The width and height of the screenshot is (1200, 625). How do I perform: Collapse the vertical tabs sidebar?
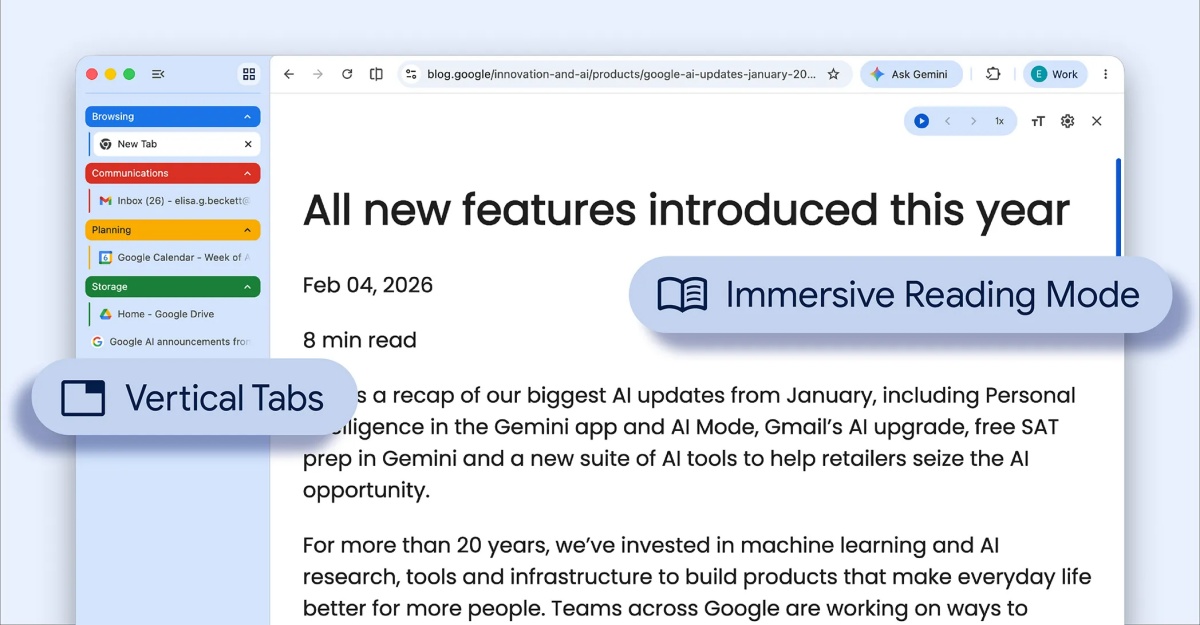(x=157, y=73)
